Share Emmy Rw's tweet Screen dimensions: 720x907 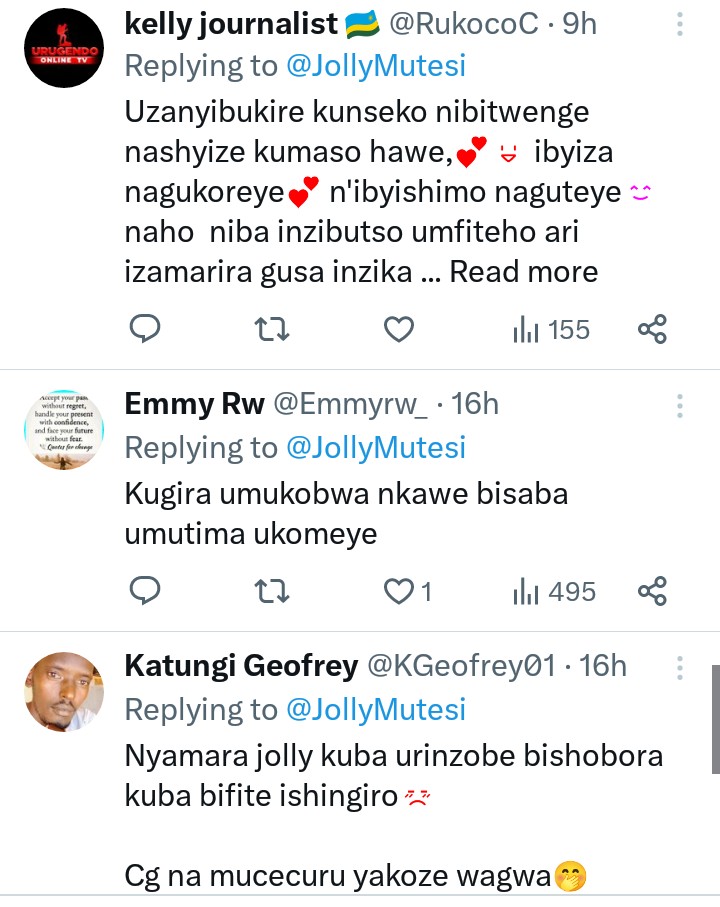coord(652,591)
